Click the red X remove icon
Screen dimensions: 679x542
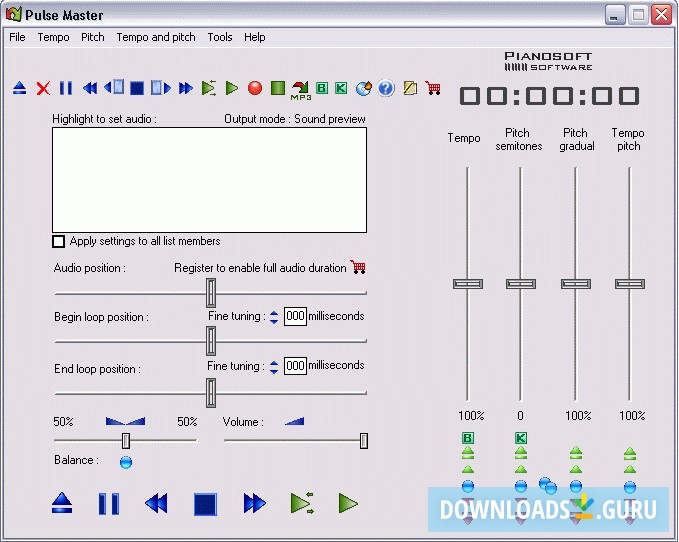click(43, 88)
